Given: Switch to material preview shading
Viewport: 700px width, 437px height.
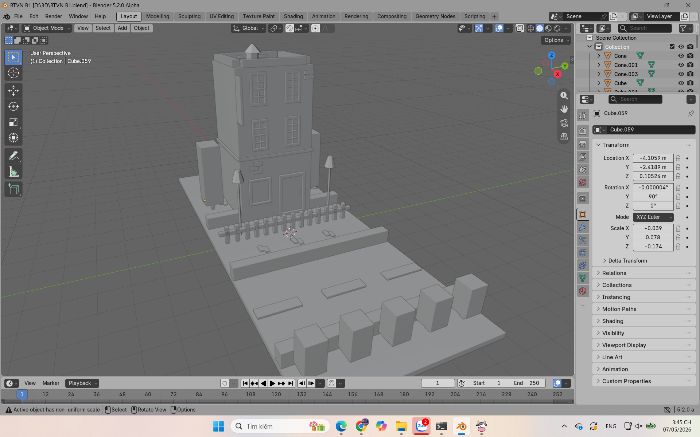Looking at the screenshot, I should coord(548,28).
